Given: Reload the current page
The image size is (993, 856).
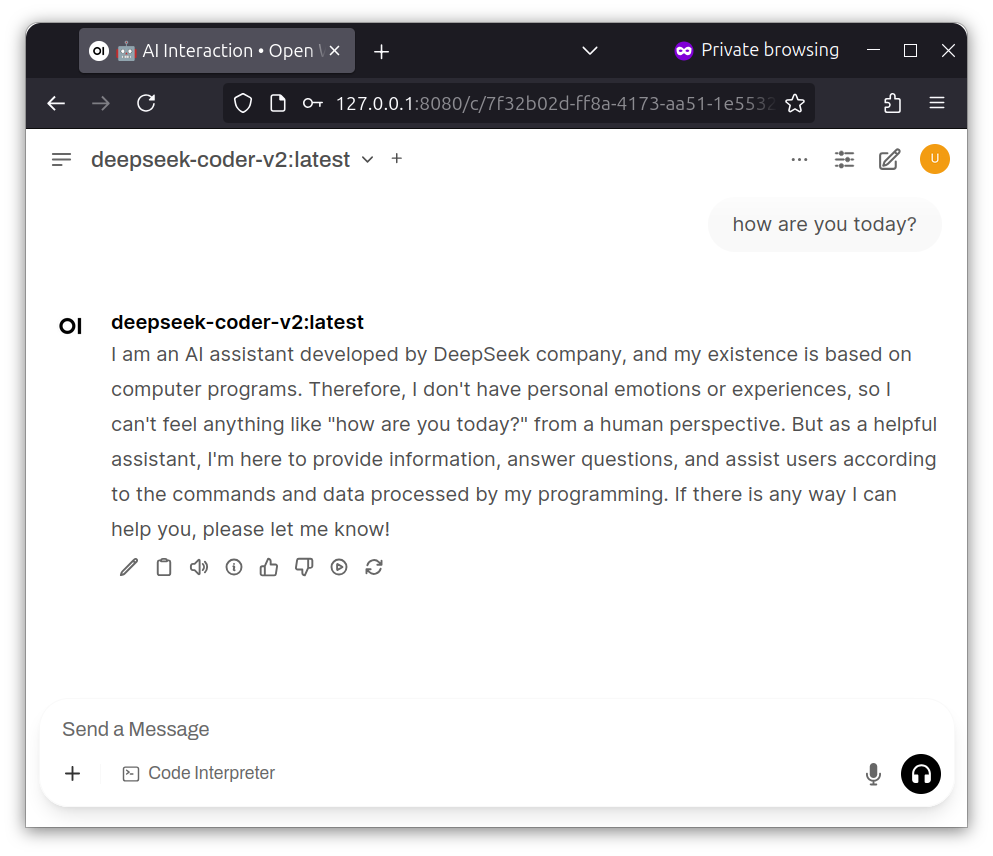Looking at the screenshot, I should point(146,103).
